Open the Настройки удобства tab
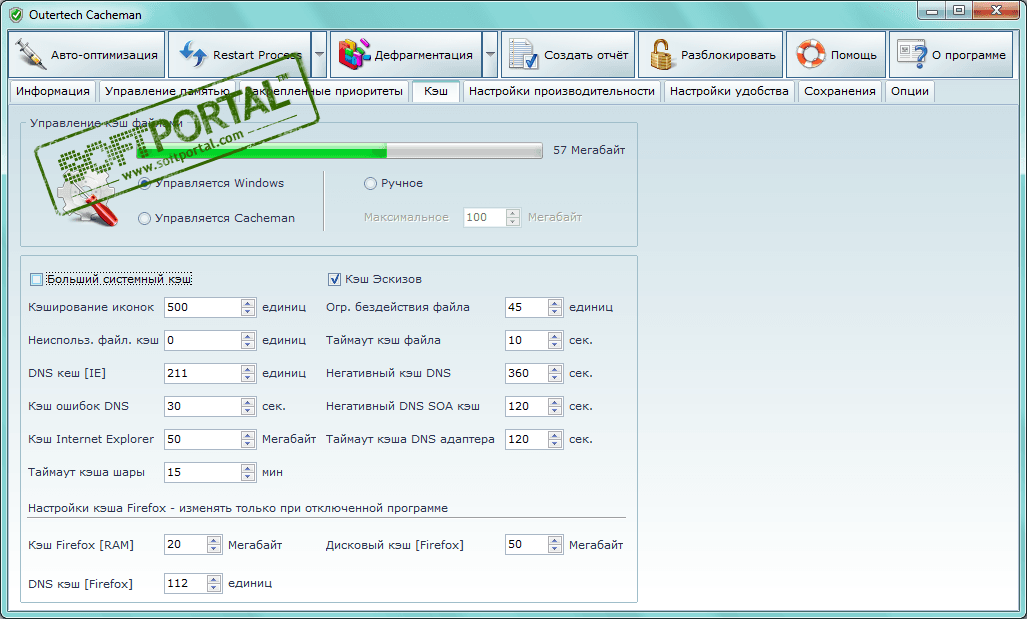The width and height of the screenshot is (1027, 619). [729, 91]
